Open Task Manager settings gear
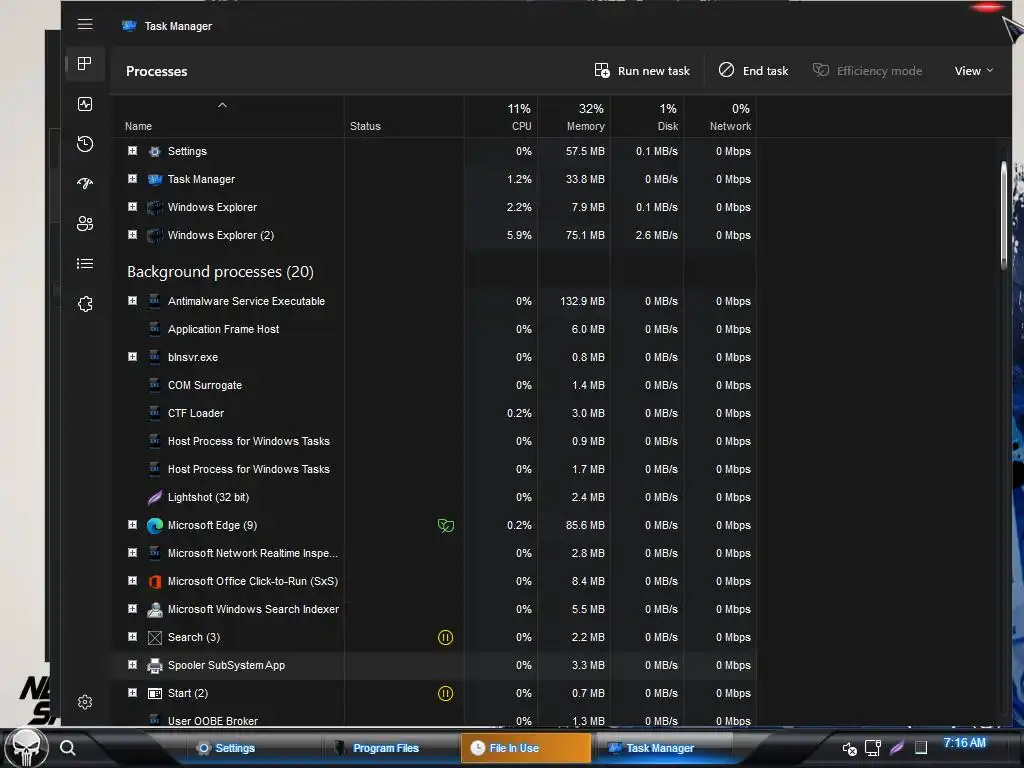Image resolution: width=1024 pixels, height=768 pixels. 85,702
